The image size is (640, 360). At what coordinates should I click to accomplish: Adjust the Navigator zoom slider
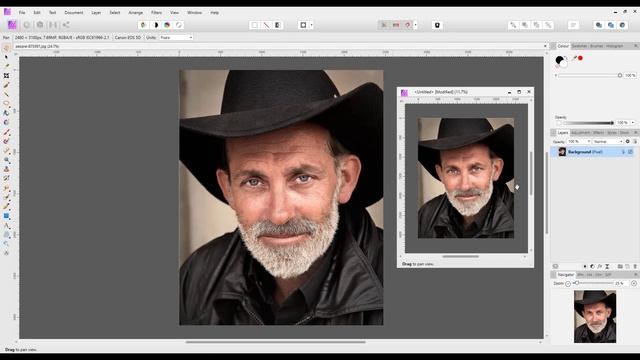point(593,283)
